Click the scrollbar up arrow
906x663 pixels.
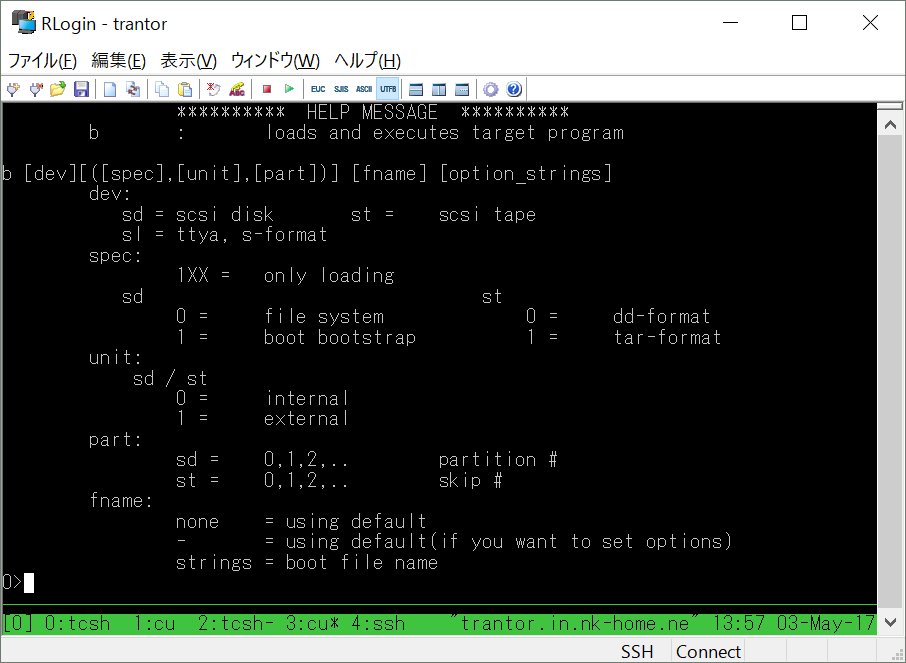890,125
